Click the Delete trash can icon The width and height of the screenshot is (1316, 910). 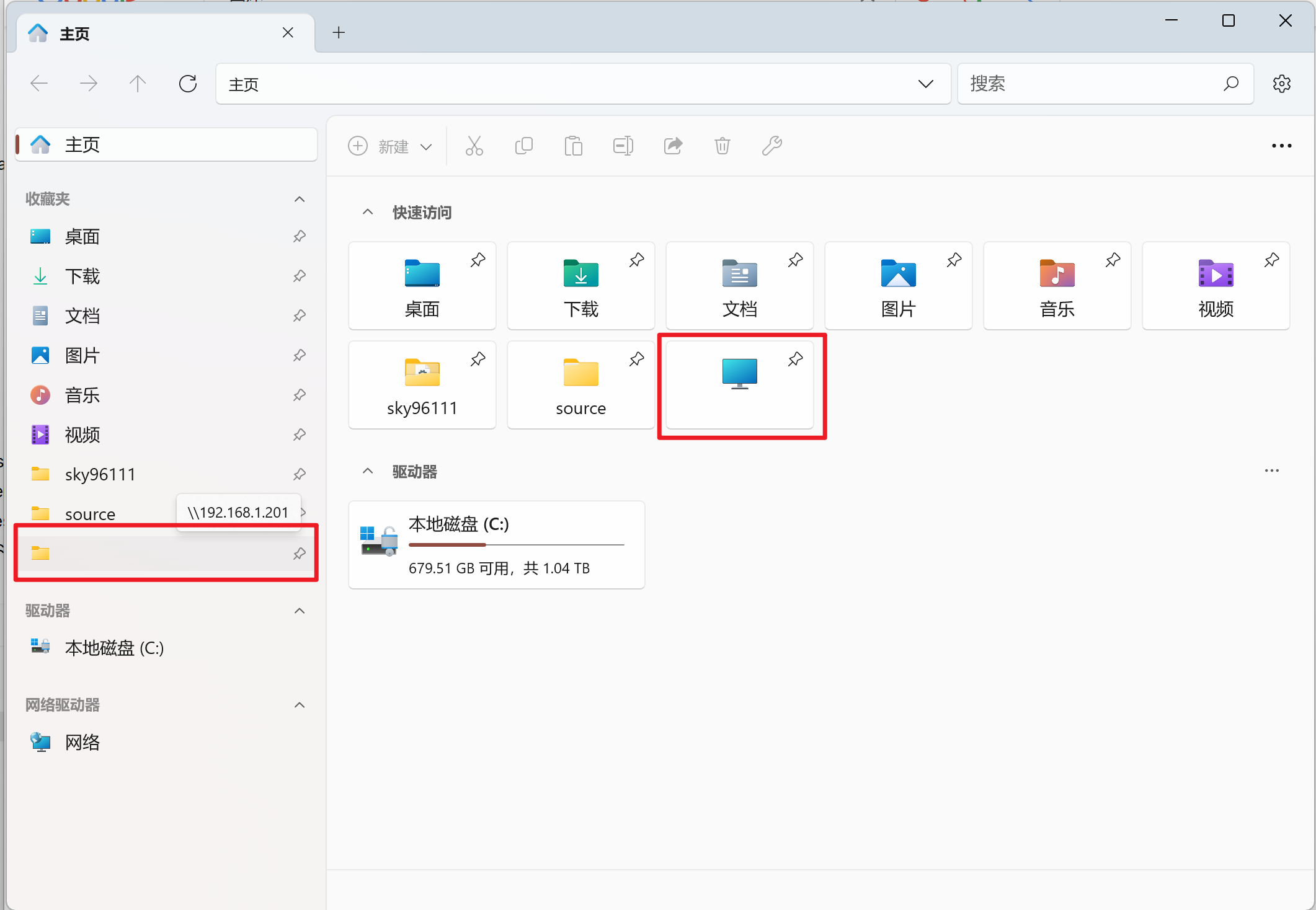click(722, 146)
